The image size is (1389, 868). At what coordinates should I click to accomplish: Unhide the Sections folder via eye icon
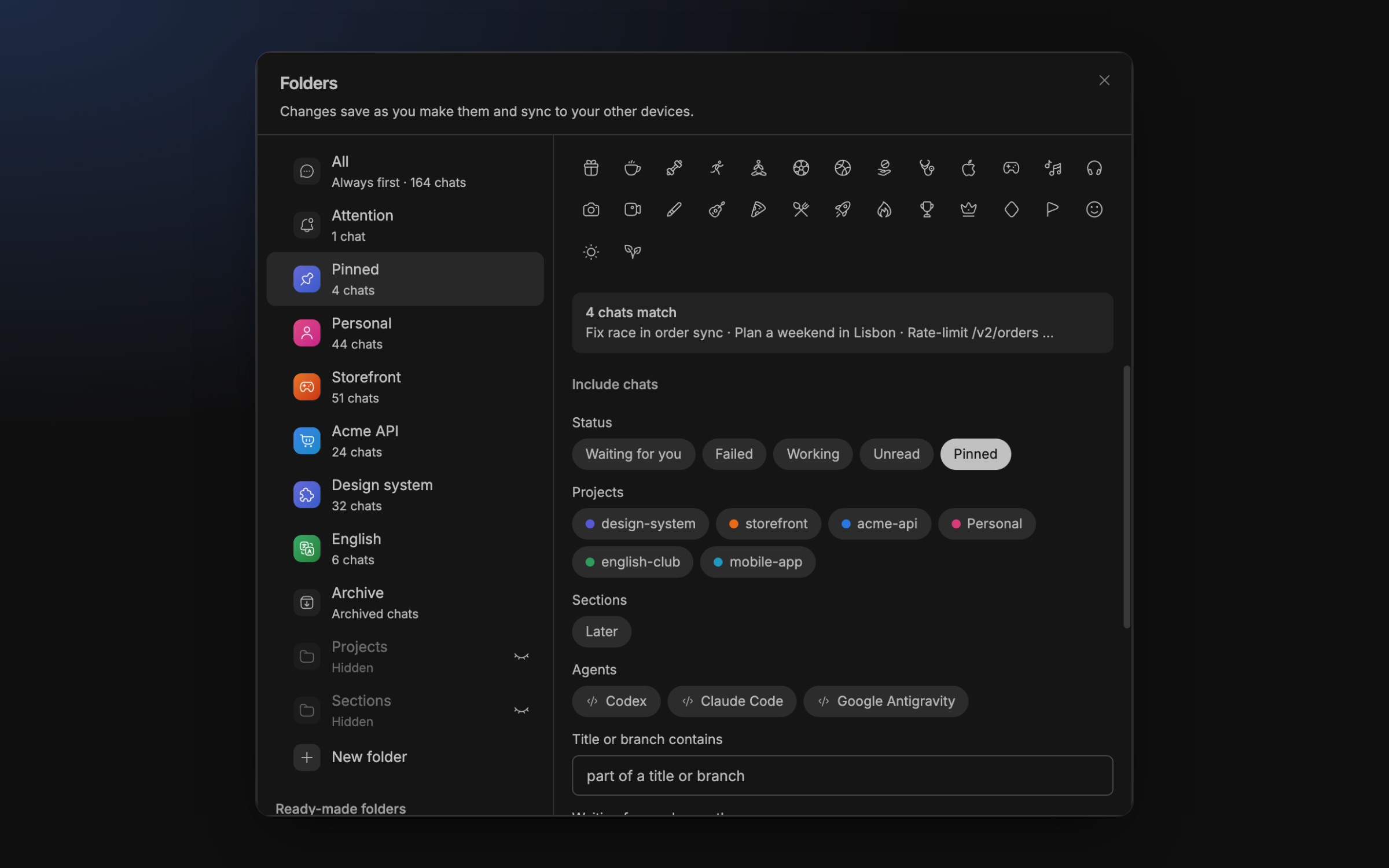click(x=521, y=710)
